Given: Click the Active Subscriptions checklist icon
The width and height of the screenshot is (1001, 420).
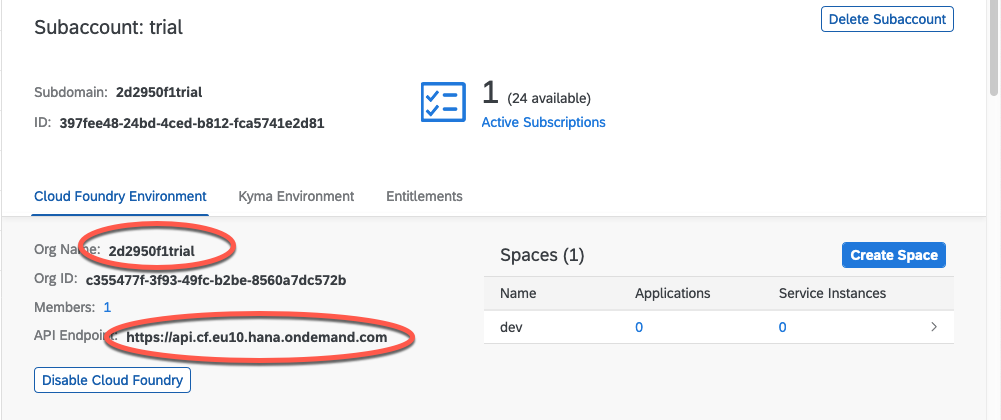Looking at the screenshot, I should [x=443, y=102].
